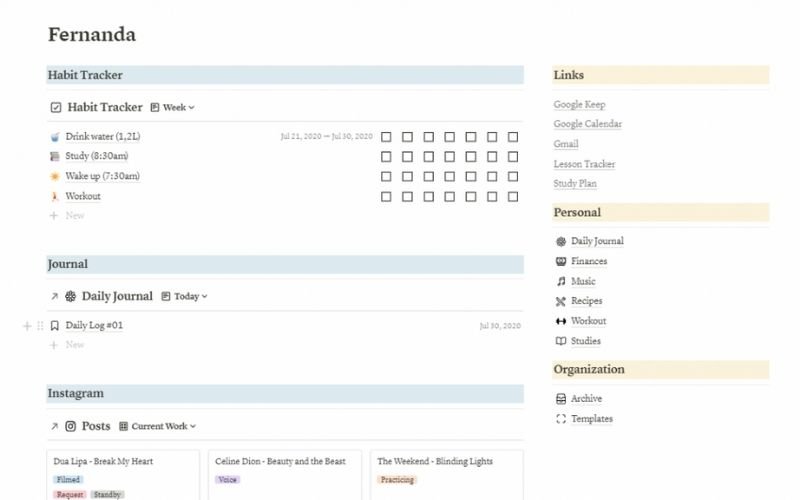Click the books icon beside Study (8:30am)

click(55, 157)
